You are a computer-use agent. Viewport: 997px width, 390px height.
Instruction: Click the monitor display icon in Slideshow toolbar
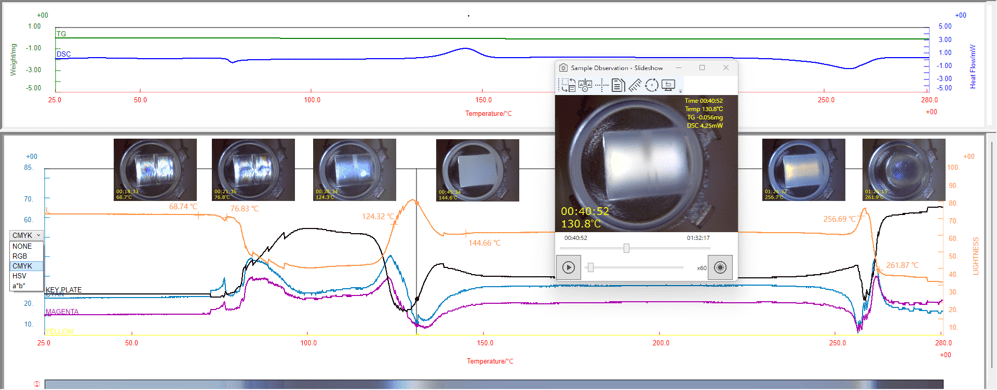668,85
